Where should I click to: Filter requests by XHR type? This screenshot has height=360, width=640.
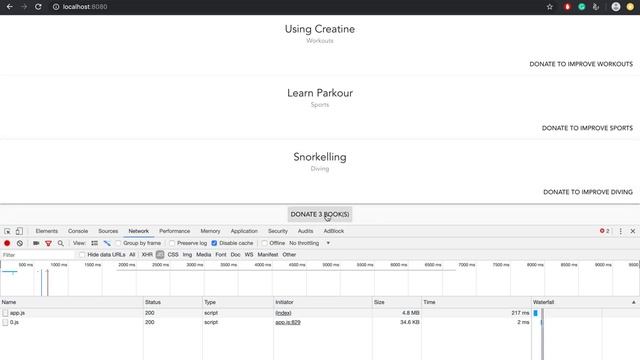(x=147, y=255)
